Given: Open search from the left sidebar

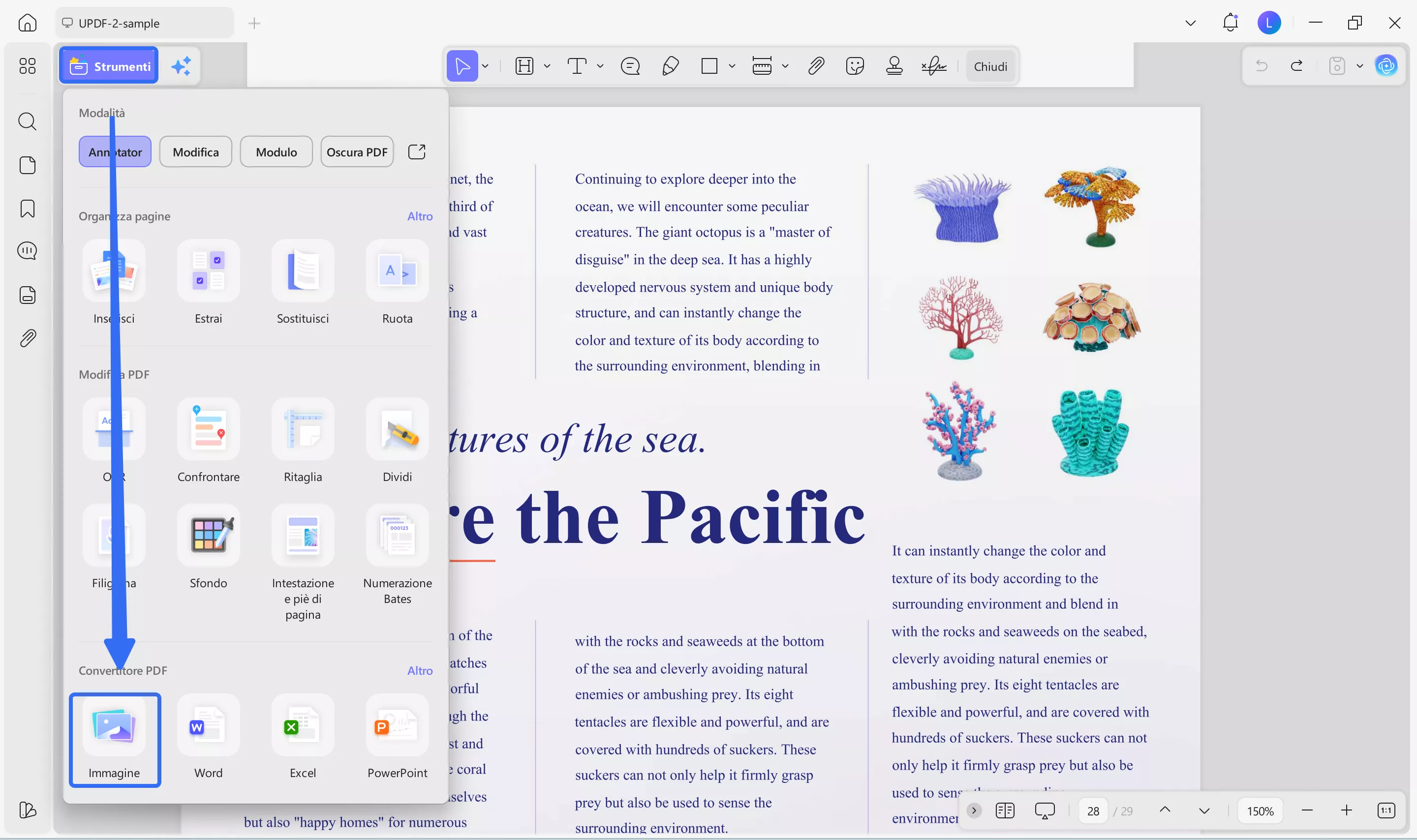Looking at the screenshot, I should [x=27, y=121].
